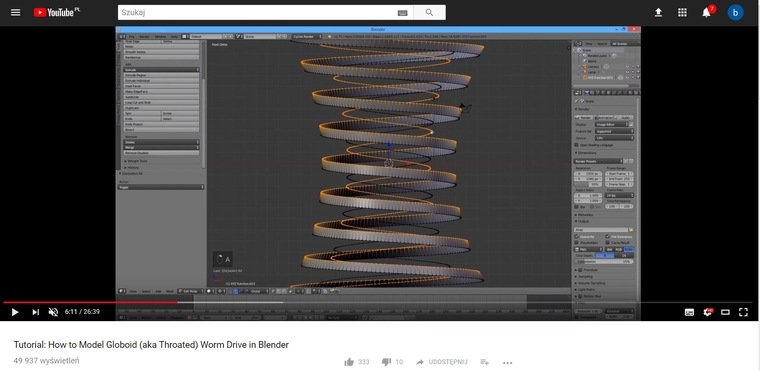The height and width of the screenshot is (371, 760).
Task: Enable the Placeholders checkbox
Action: [577, 242]
